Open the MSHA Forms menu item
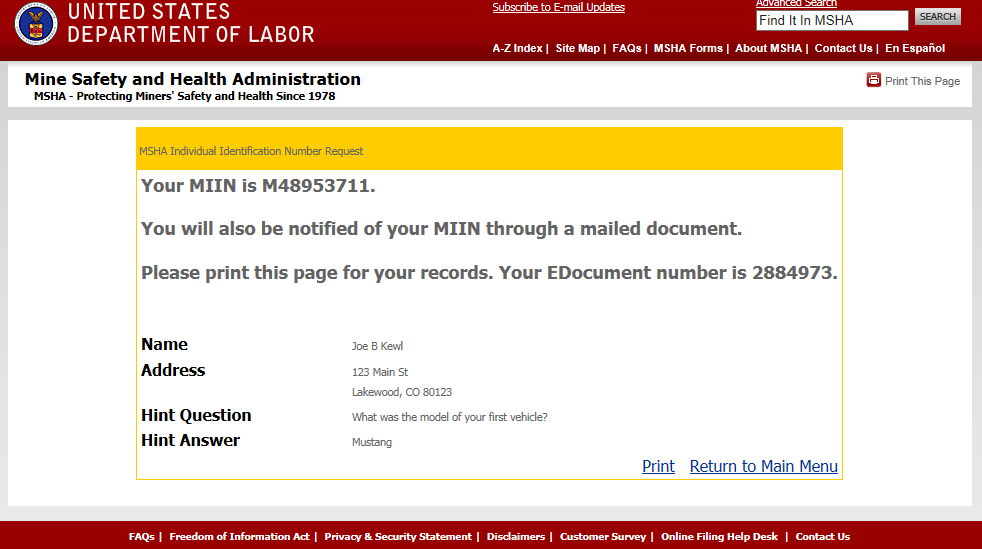This screenshot has height=549, width=982. pos(688,48)
